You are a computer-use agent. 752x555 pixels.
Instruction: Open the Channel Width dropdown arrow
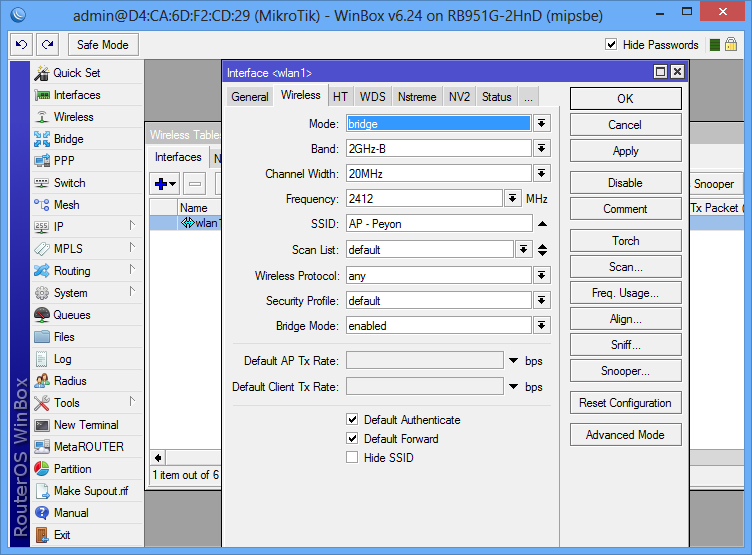[x=541, y=173]
